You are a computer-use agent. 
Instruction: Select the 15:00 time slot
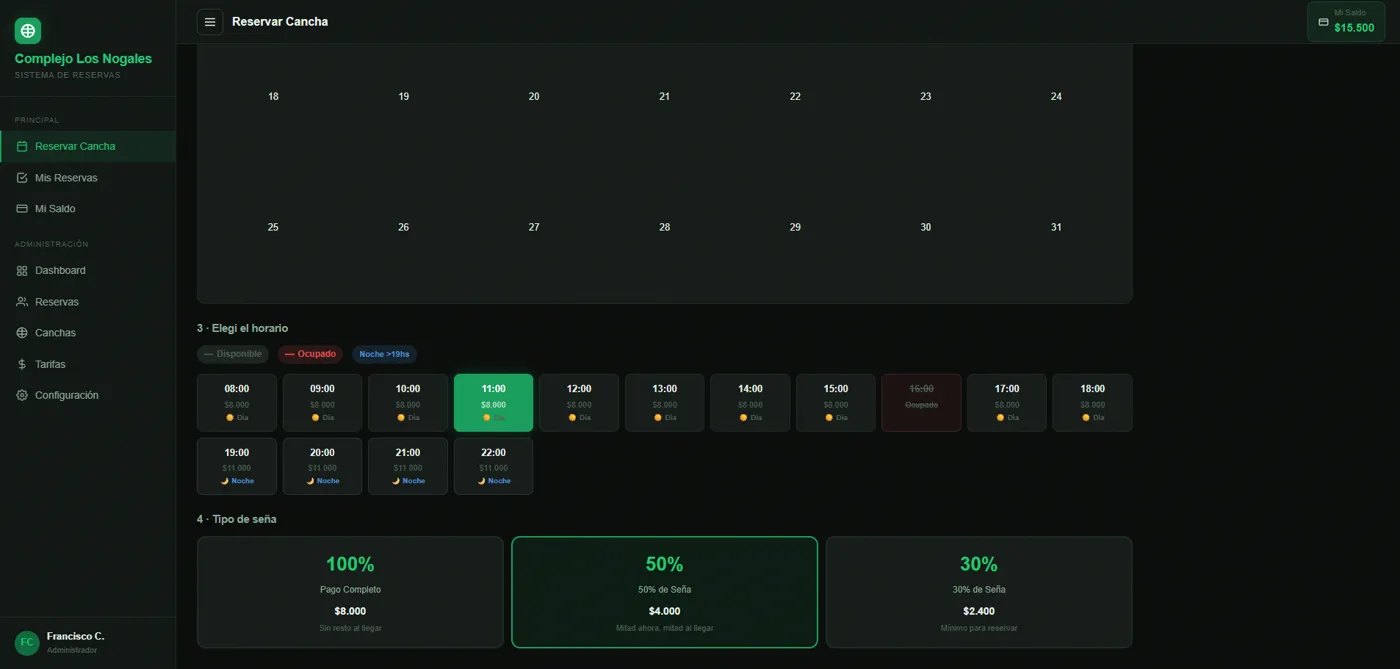tap(836, 403)
